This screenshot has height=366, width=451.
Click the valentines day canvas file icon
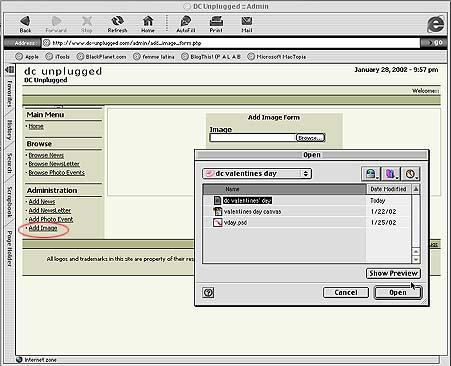[218, 211]
